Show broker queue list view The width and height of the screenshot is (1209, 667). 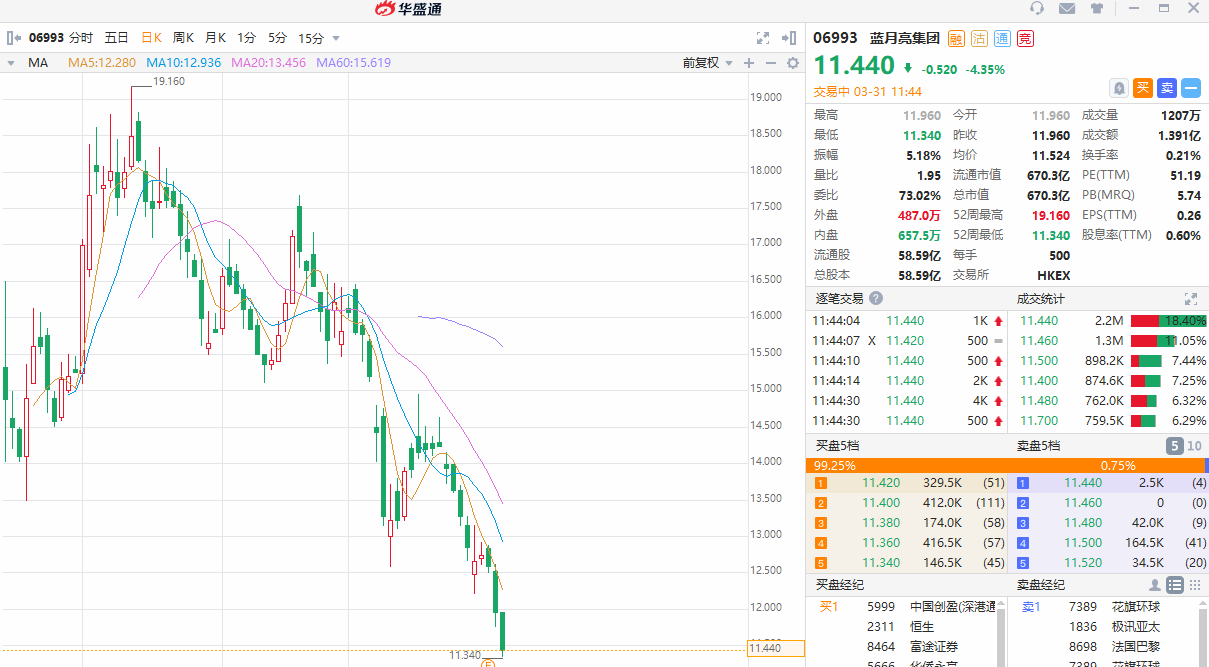click(x=1175, y=585)
